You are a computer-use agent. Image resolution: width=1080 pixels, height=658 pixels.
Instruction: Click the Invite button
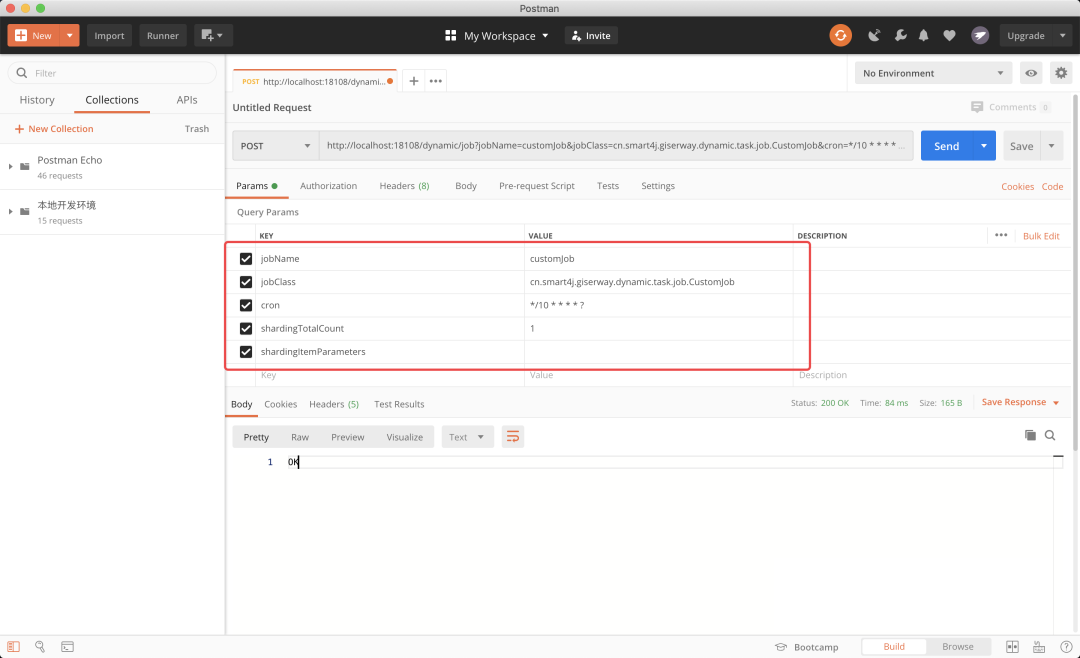point(591,35)
